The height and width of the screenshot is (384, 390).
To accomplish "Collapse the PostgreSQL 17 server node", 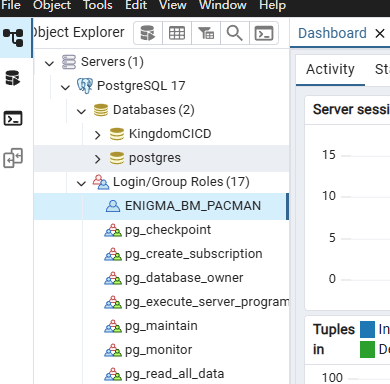I will click(x=65, y=87).
